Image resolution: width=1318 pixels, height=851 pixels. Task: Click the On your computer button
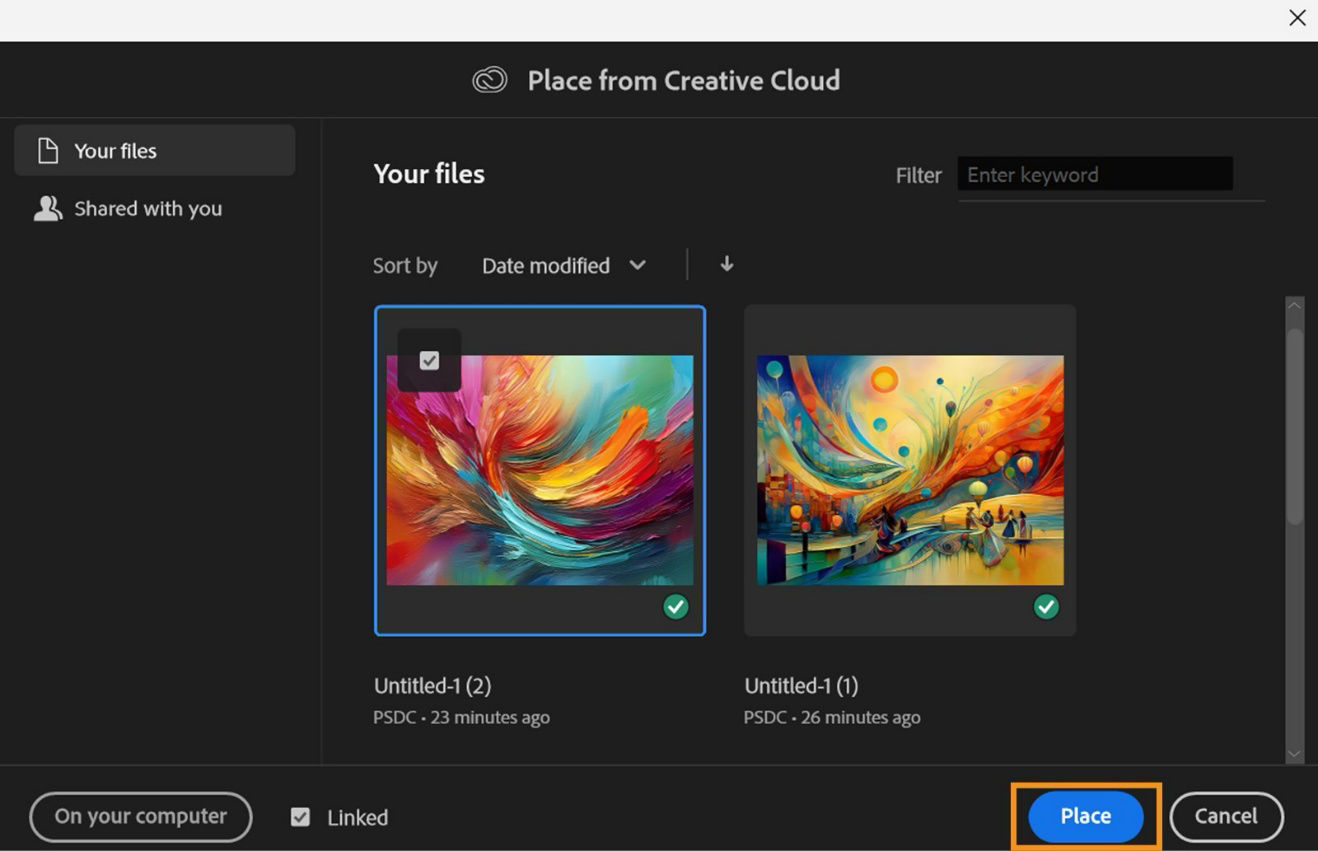(x=140, y=816)
